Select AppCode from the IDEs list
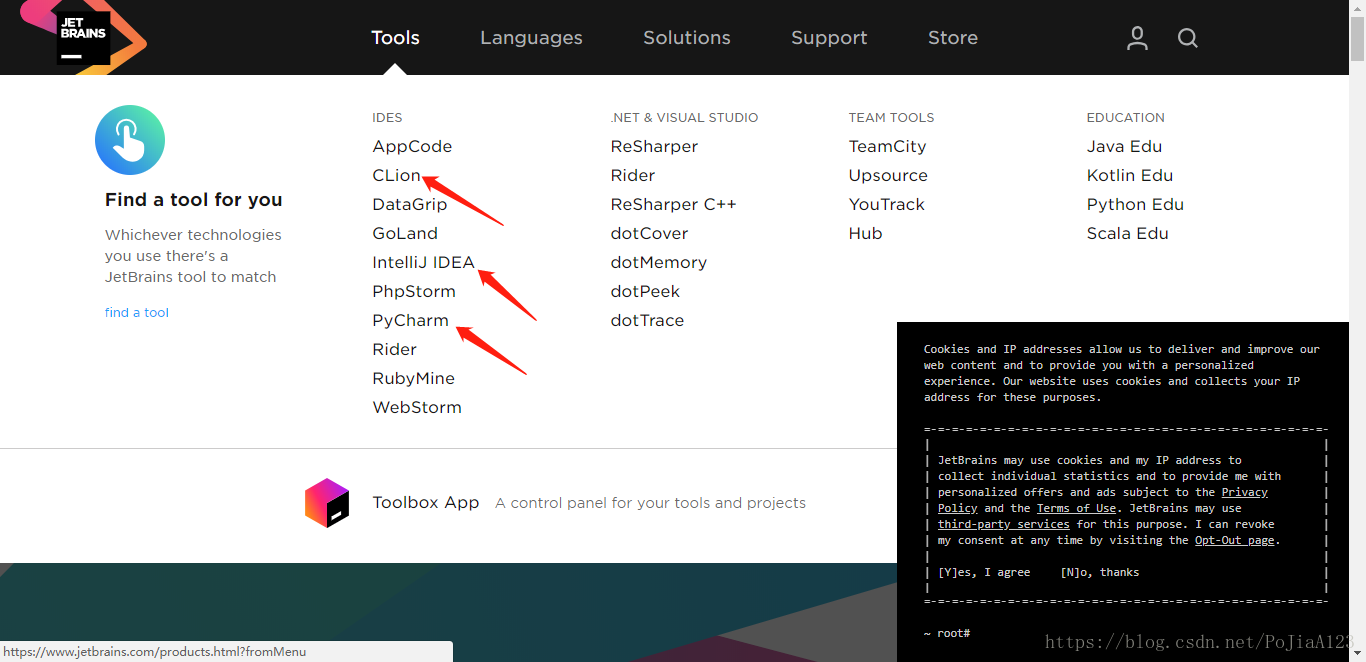This screenshot has height=662, width=1366. coord(412,146)
